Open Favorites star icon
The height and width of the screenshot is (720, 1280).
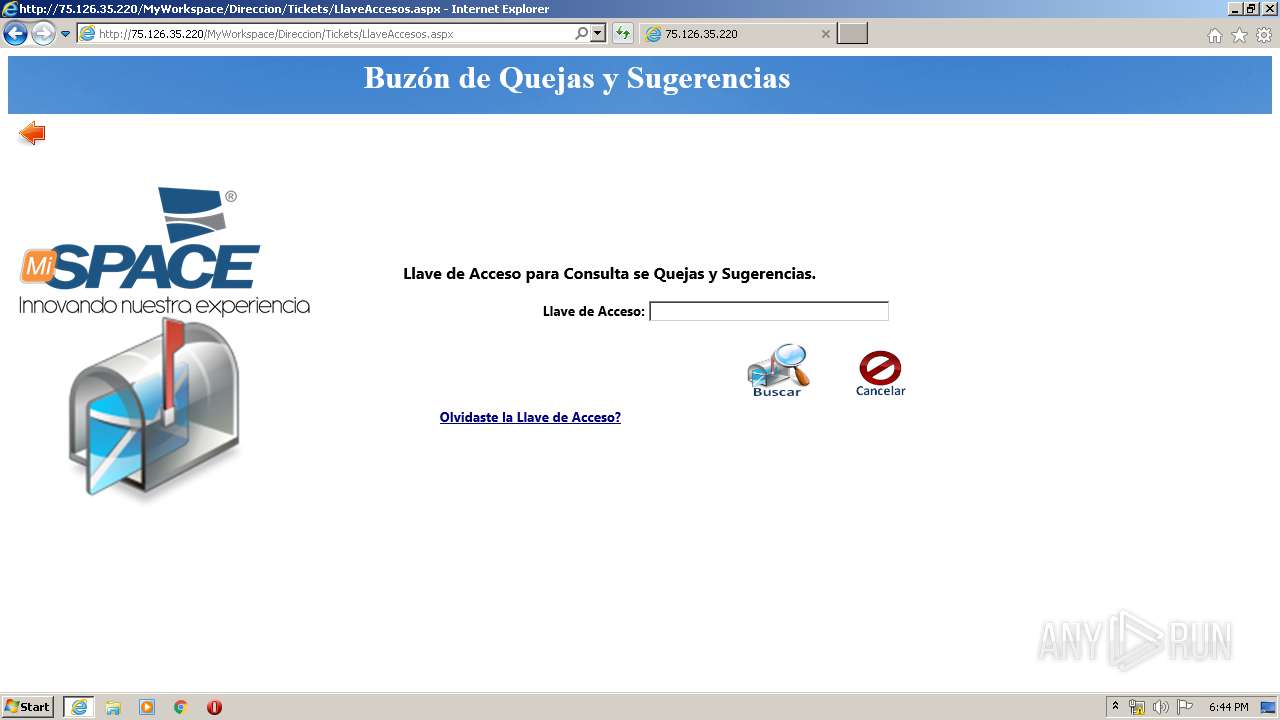(1239, 35)
